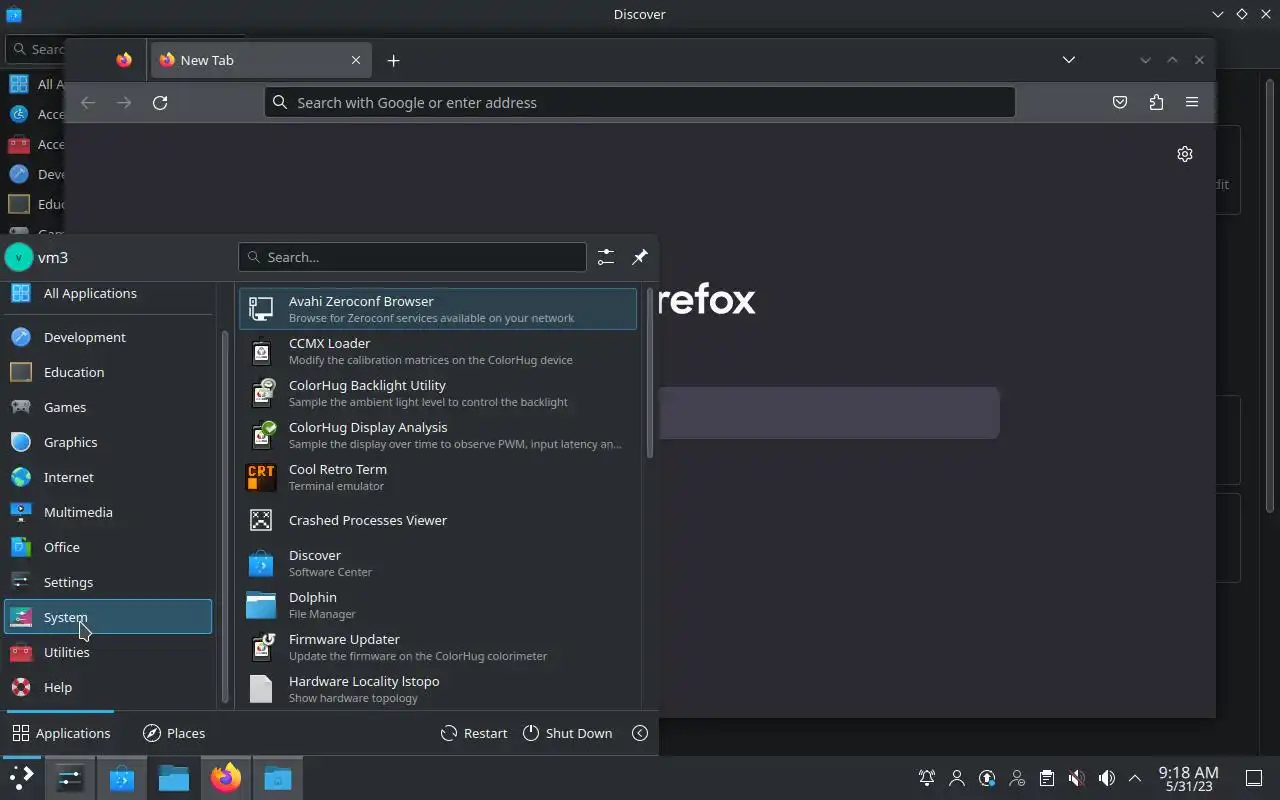Open Firefox list all tabs dropdown
1280x800 pixels.
pyautogui.click(x=1069, y=60)
